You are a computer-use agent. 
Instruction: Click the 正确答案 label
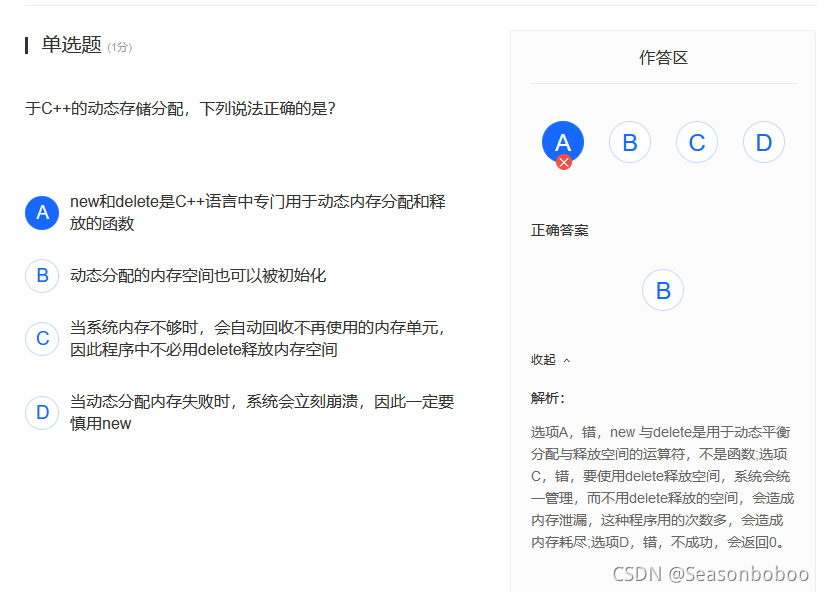[x=560, y=230]
